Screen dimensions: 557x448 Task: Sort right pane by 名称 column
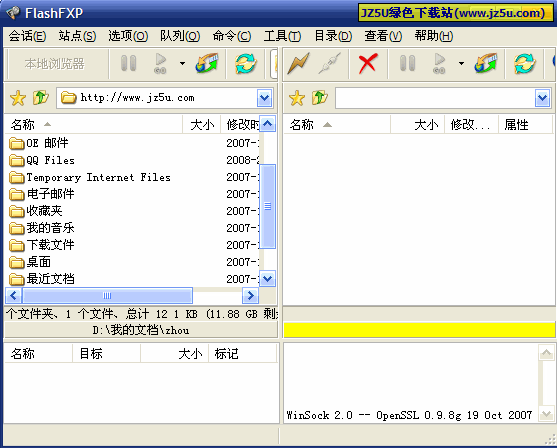click(337, 124)
